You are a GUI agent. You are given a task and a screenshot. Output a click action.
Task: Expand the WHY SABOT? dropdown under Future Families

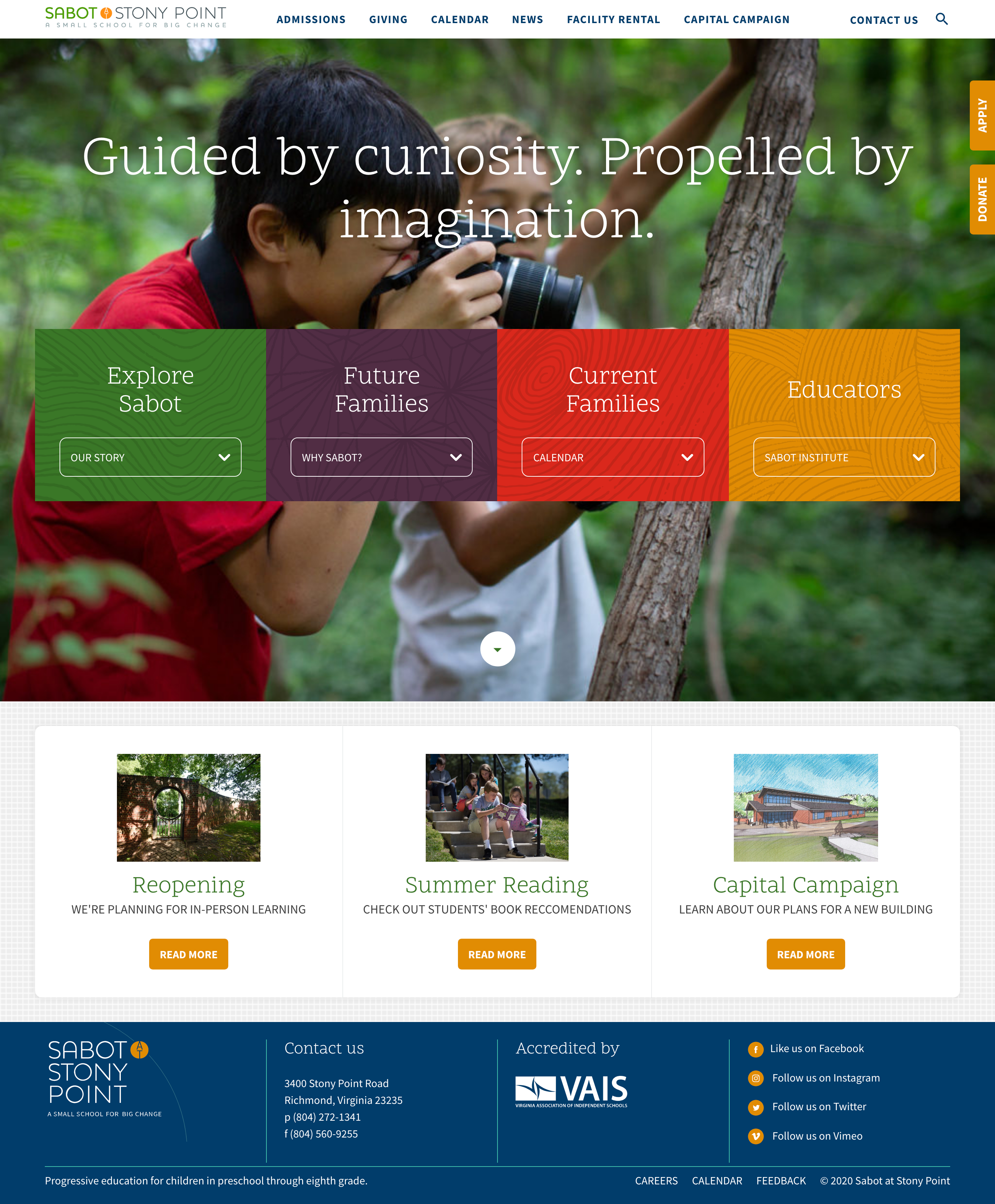(x=381, y=457)
